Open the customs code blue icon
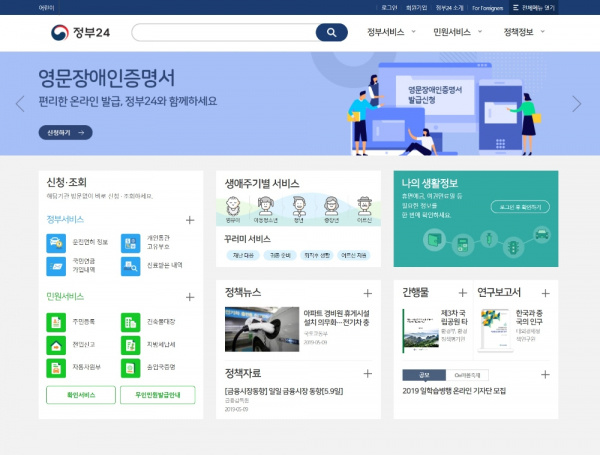 coord(130,243)
